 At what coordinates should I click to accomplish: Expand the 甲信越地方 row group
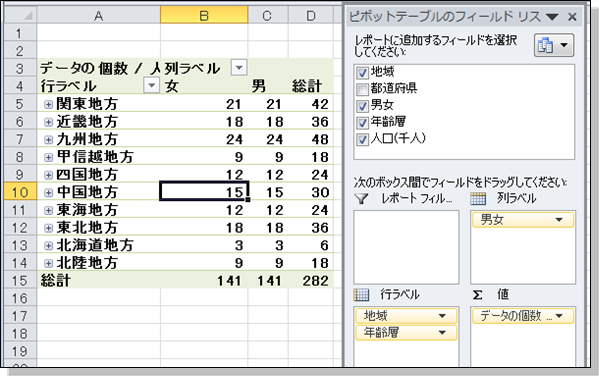point(48,157)
